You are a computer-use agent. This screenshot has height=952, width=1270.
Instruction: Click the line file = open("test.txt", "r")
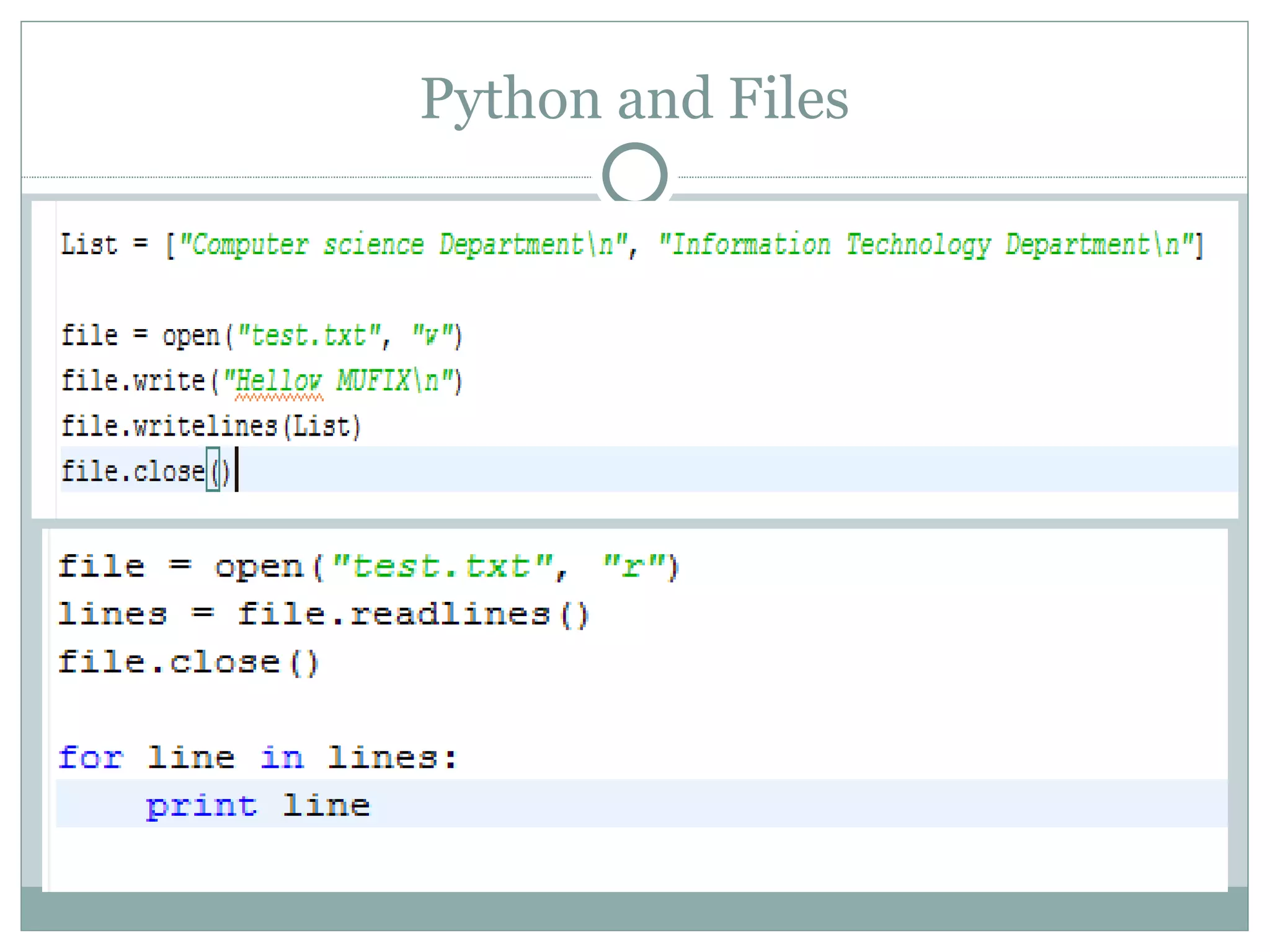(x=369, y=566)
